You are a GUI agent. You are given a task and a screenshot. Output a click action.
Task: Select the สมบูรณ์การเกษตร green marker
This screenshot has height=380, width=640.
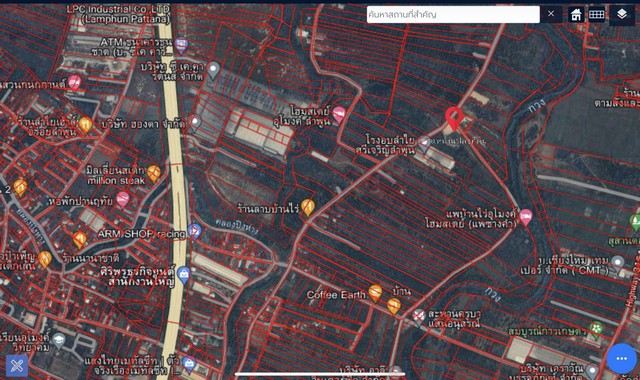coord(596,330)
